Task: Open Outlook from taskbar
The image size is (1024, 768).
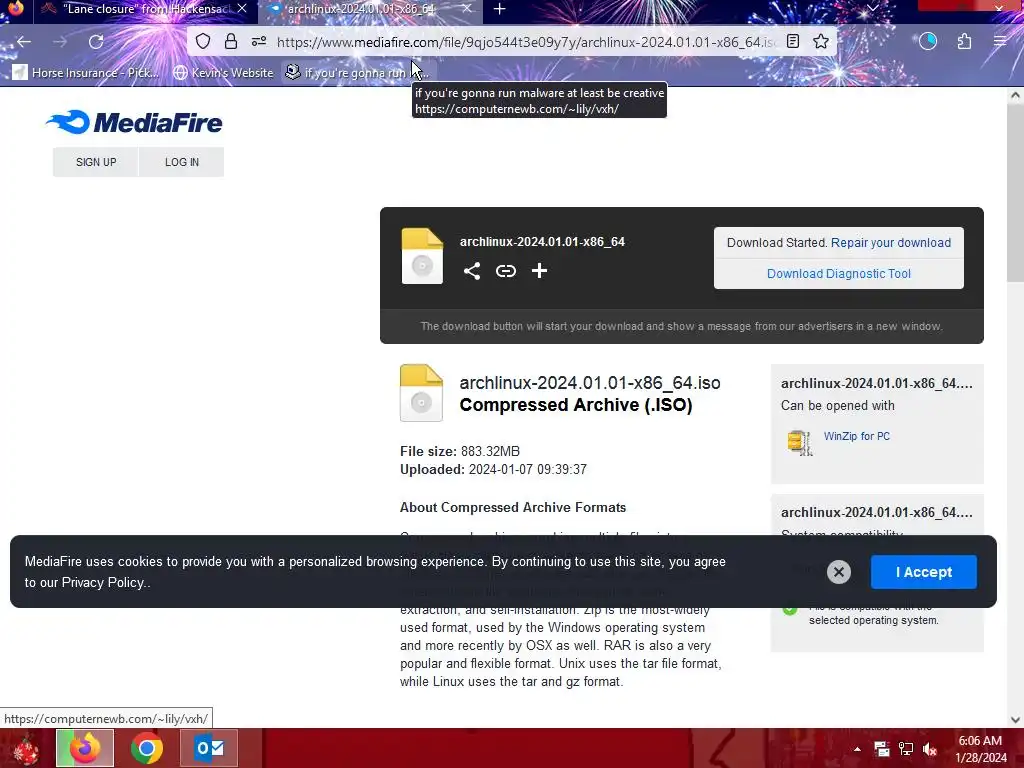Action: 209,748
